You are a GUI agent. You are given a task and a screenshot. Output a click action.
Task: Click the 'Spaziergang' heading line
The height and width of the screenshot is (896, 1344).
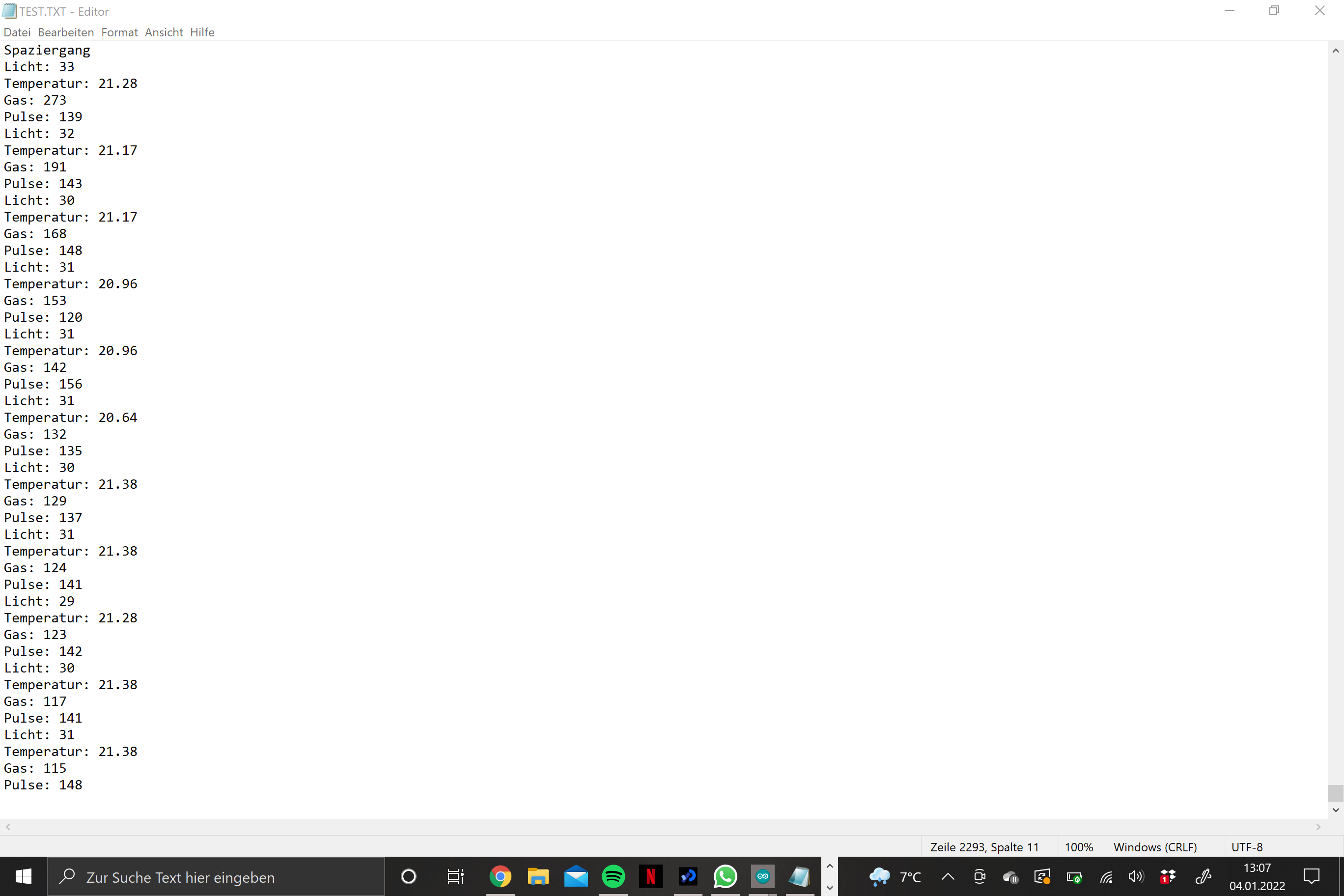click(48, 50)
